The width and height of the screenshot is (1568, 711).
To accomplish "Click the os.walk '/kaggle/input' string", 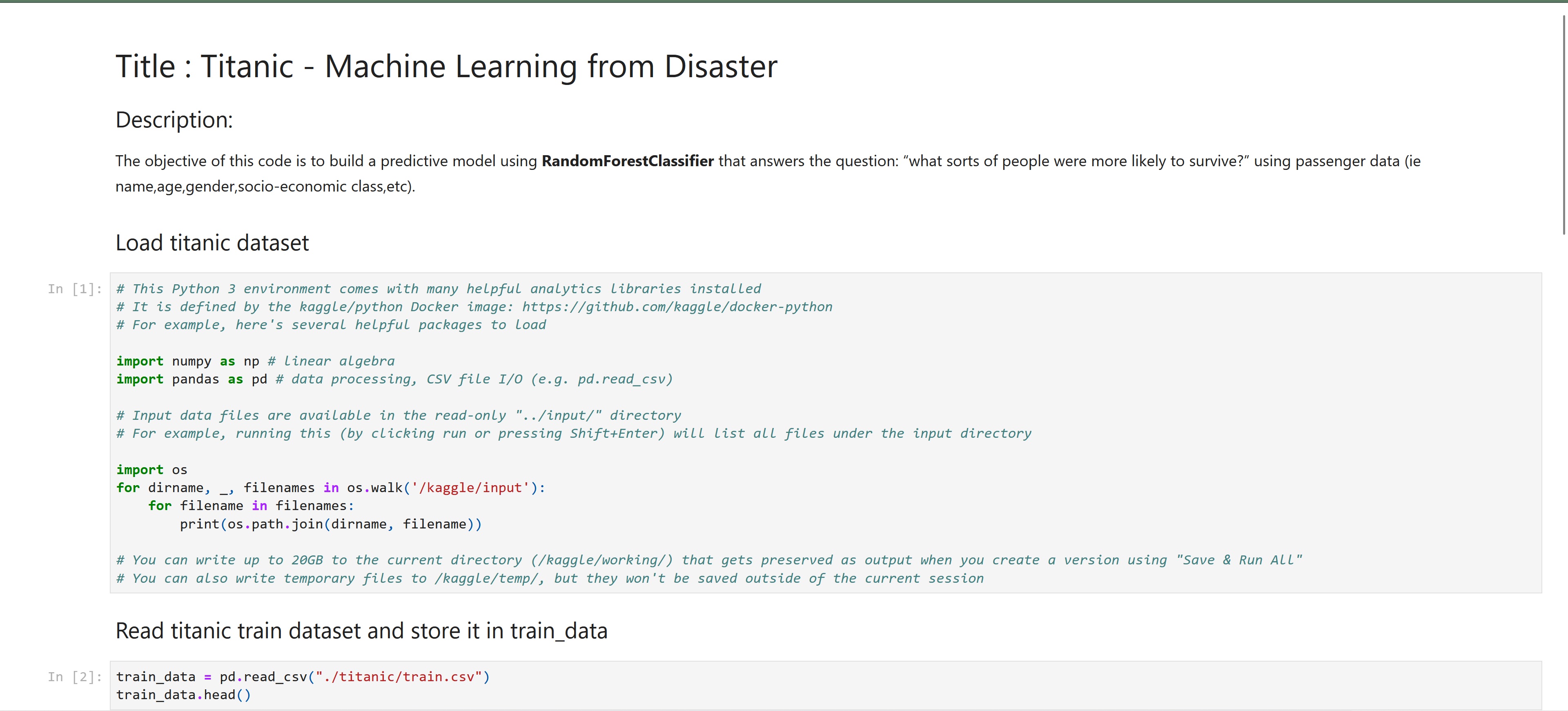I will click(470, 488).
